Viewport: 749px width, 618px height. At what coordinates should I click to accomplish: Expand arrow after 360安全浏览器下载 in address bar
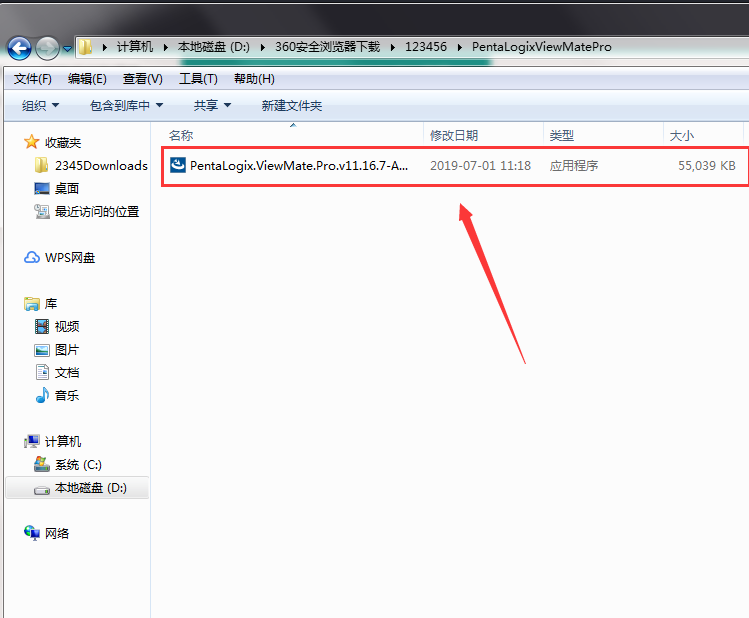[393, 47]
